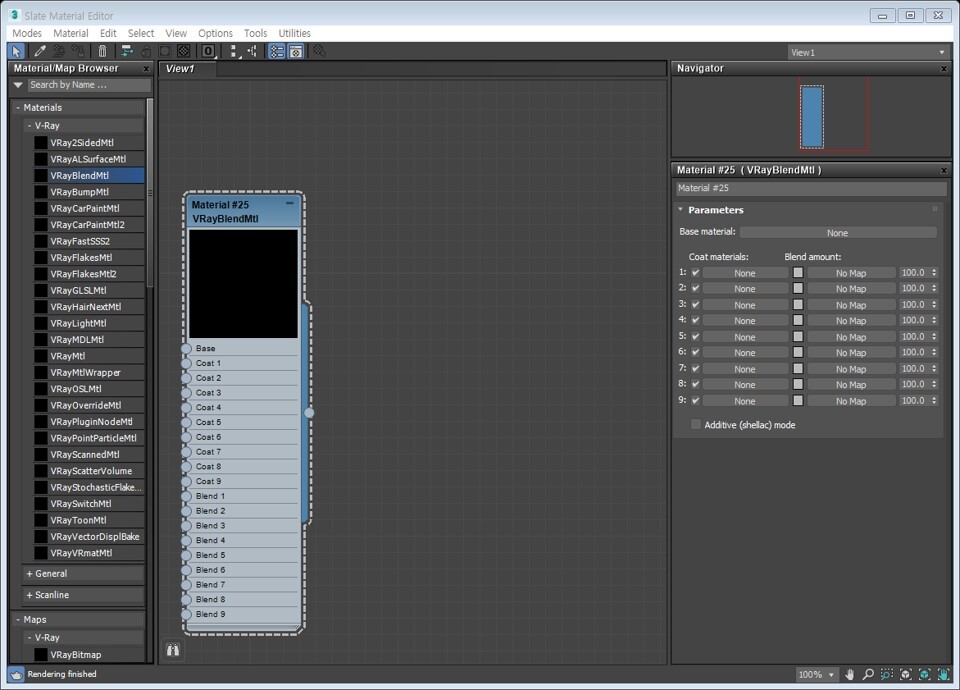Open the Edit menu
Screen dimensions: 960x690
pos(108,33)
